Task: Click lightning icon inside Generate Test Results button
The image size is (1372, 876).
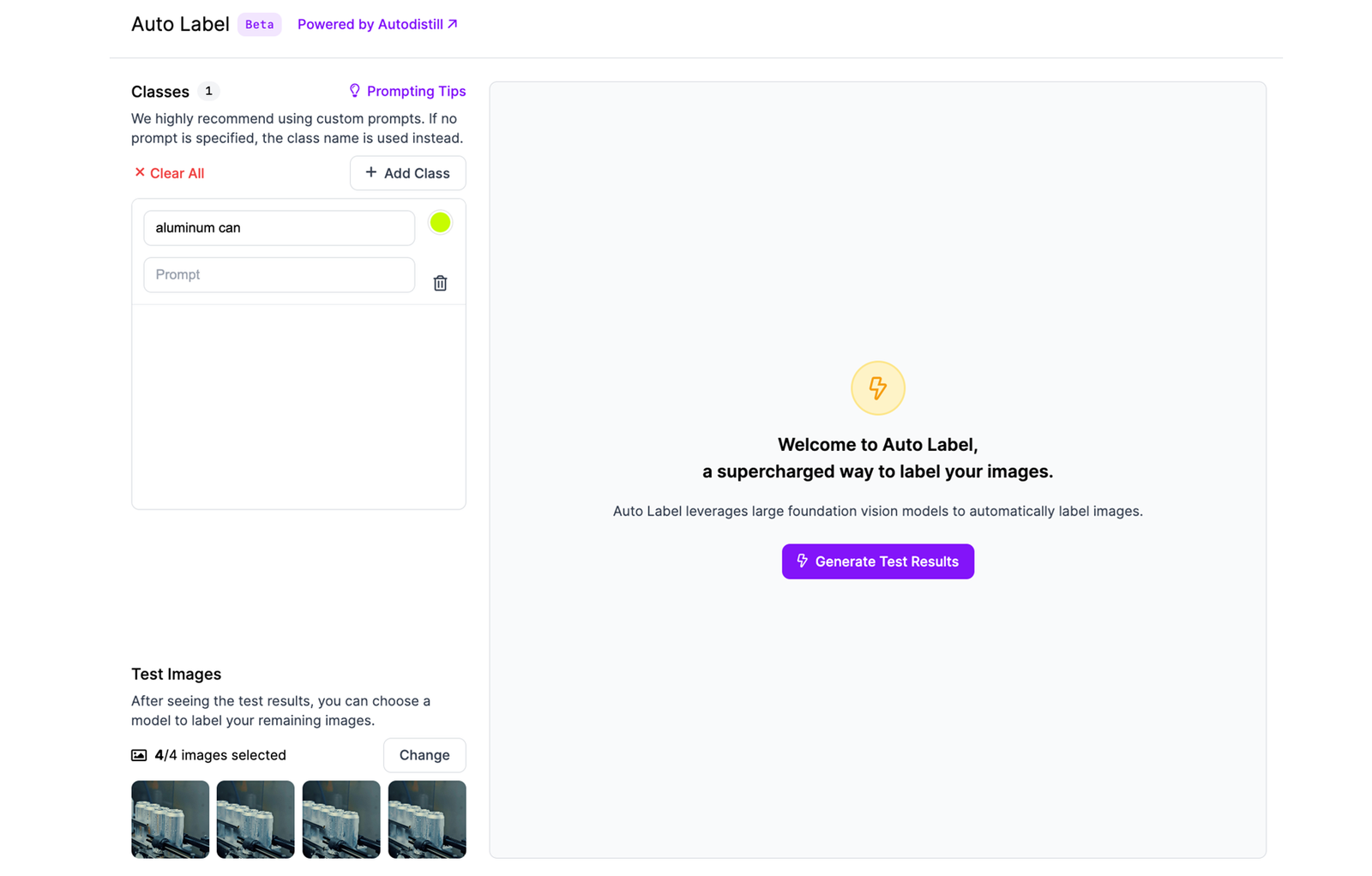Action: [x=803, y=561]
